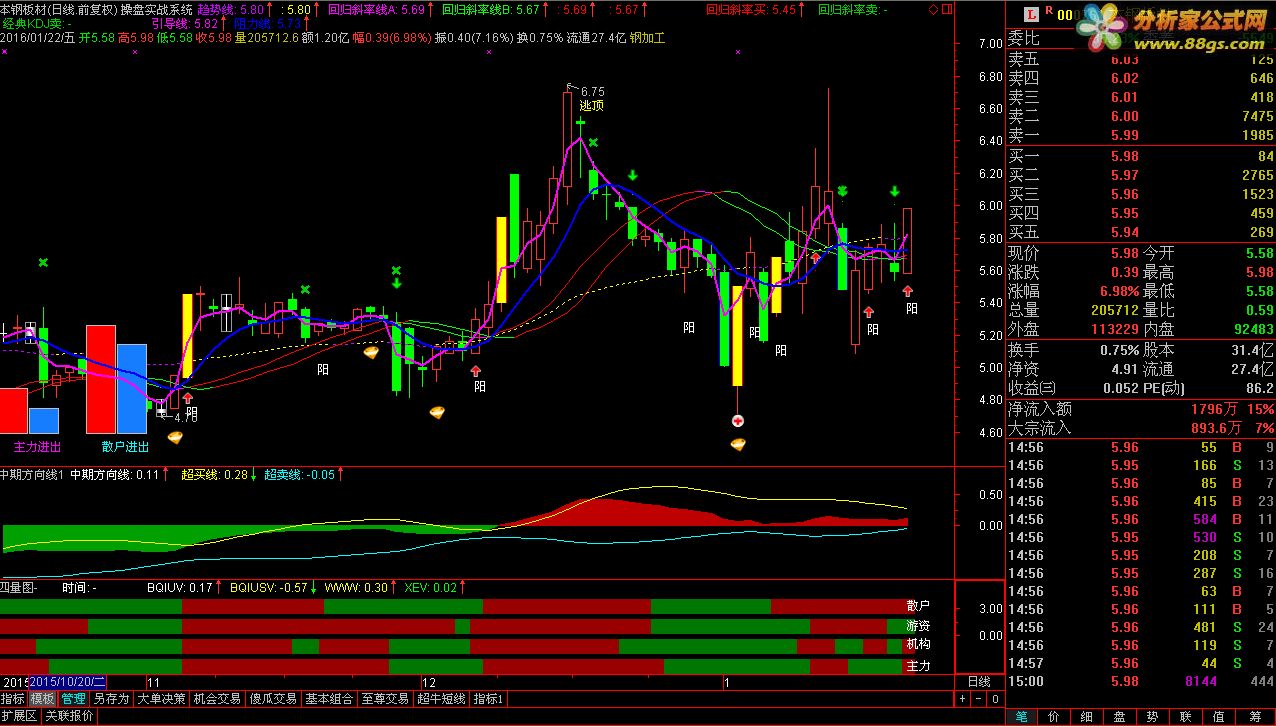Screen dimensions: 1276x727
Task: Select the 盘 tab in quote panel
Action: tap(1120, 716)
